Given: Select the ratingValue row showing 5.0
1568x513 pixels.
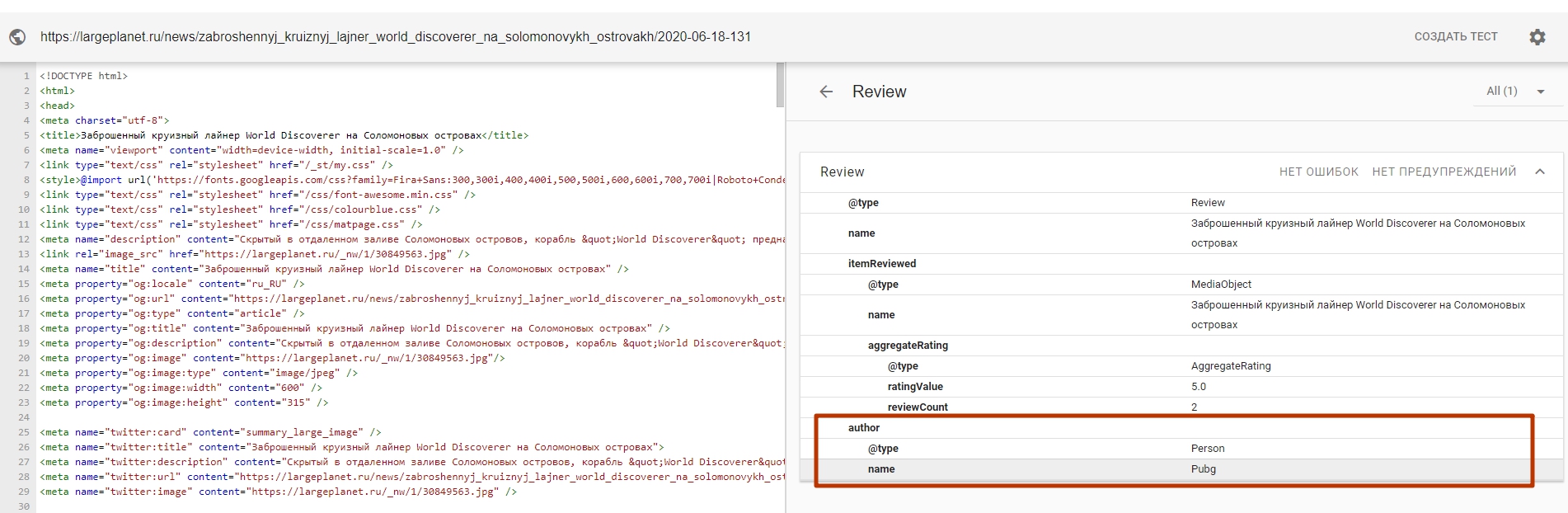Looking at the screenshot, I should [x=1181, y=387].
